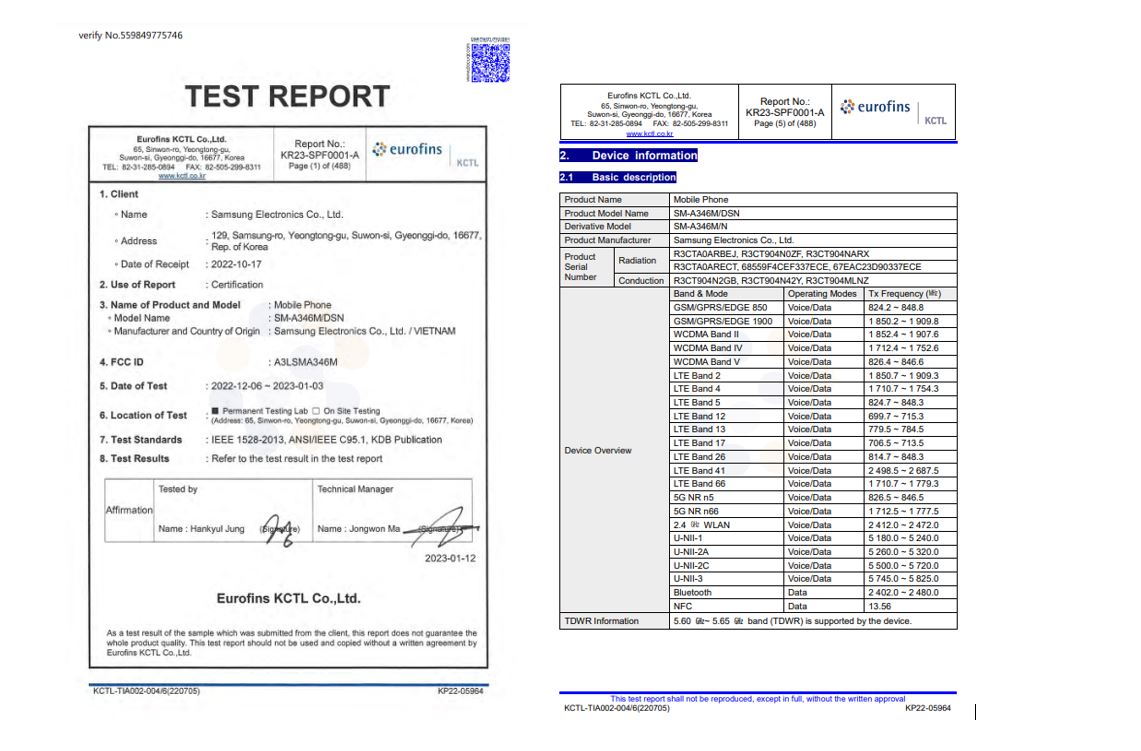Click the 'Name : Hankyul Jung' text
Image resolution: width=1141 pixels, height=751 pixels.
pyautogui.click(x=202, y=529)
